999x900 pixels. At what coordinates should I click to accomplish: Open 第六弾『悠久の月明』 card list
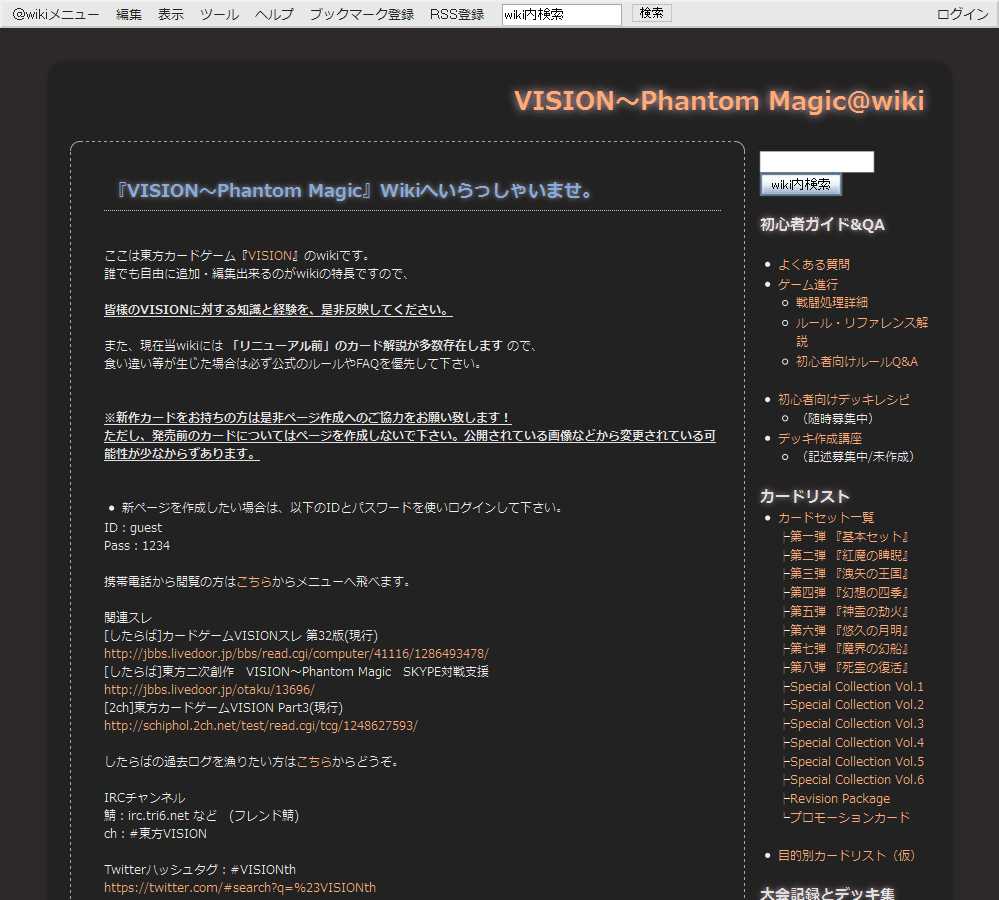coord(849,631)
